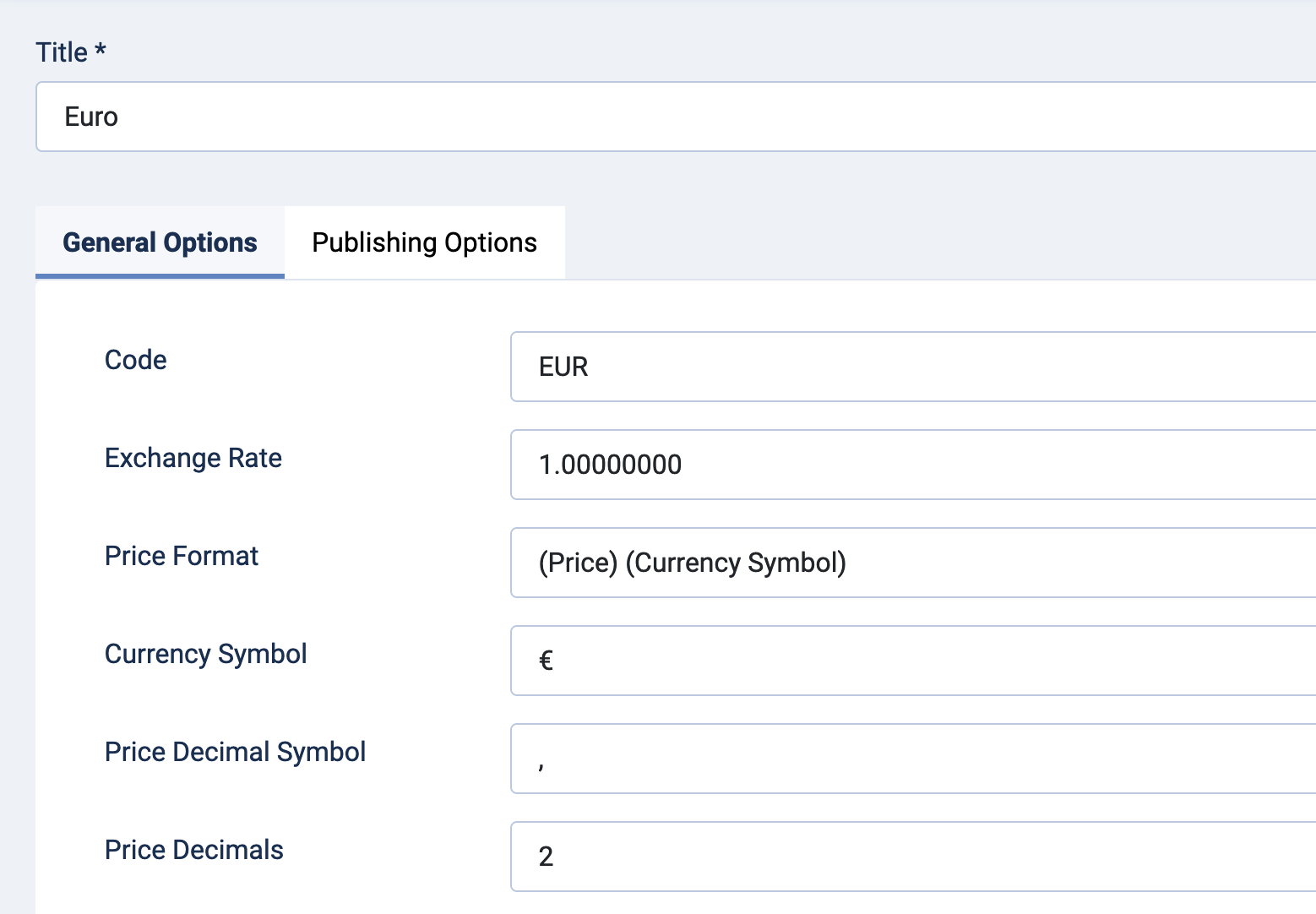Click the Price Decimals input field
Screen dimensions: 1316x914
coord(912,857)
